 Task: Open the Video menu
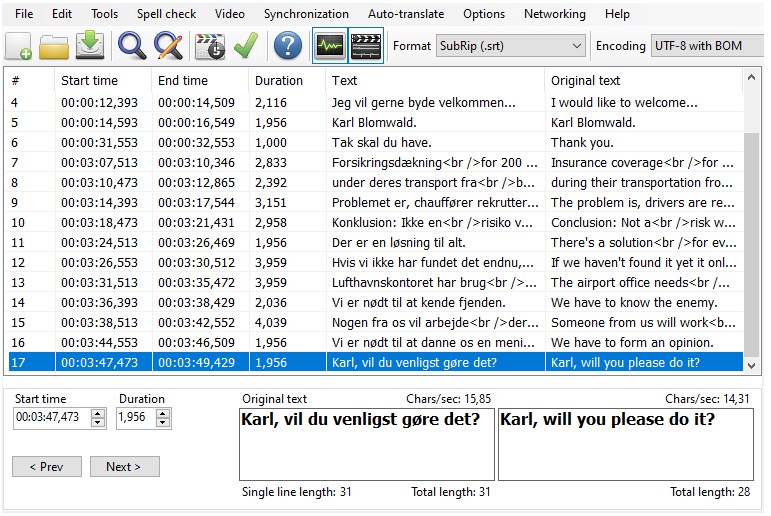coord(230,14)
